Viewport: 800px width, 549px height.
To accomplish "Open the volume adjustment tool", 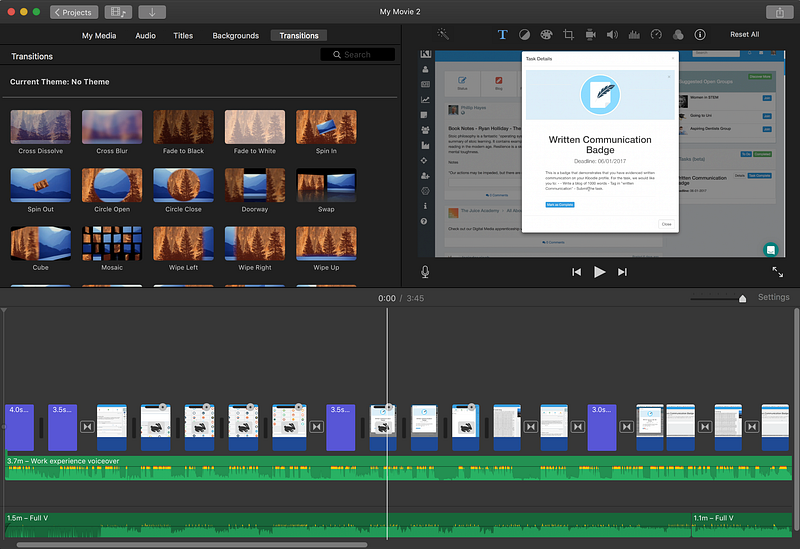I will click(612, 35).
